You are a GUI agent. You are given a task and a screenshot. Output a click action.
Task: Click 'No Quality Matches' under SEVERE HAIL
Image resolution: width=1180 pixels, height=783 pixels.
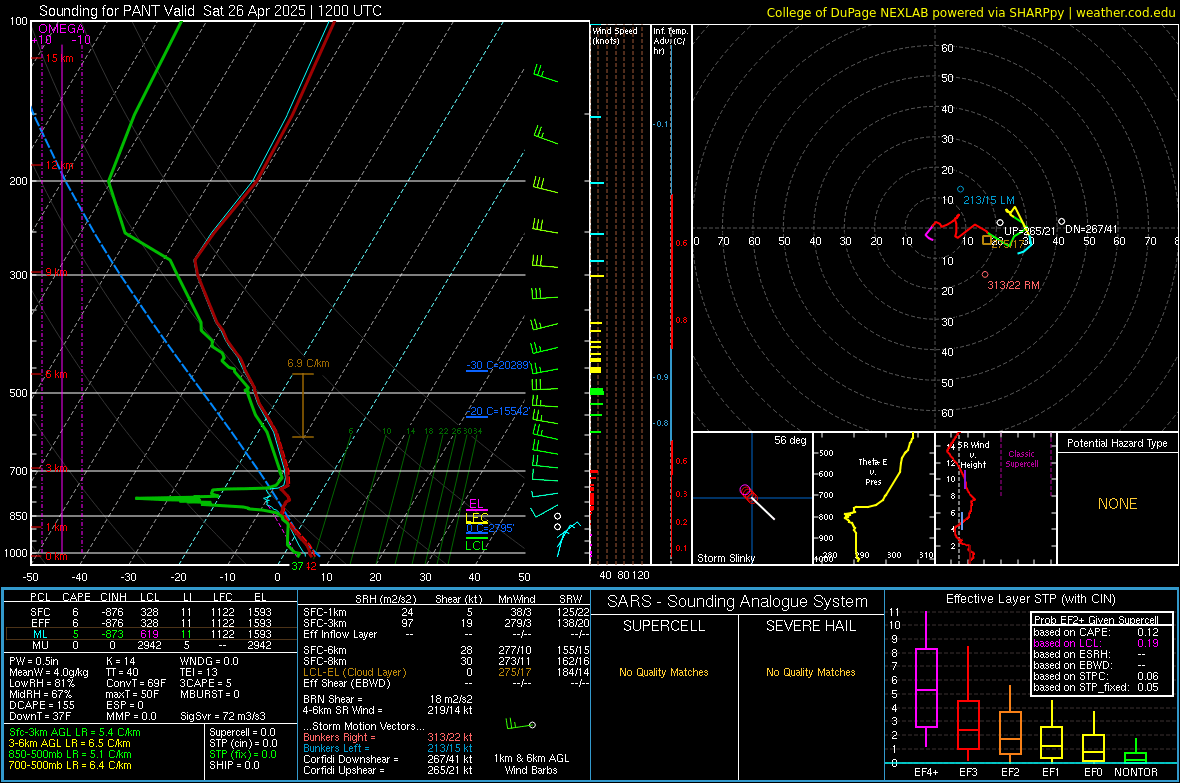point(810,672)
